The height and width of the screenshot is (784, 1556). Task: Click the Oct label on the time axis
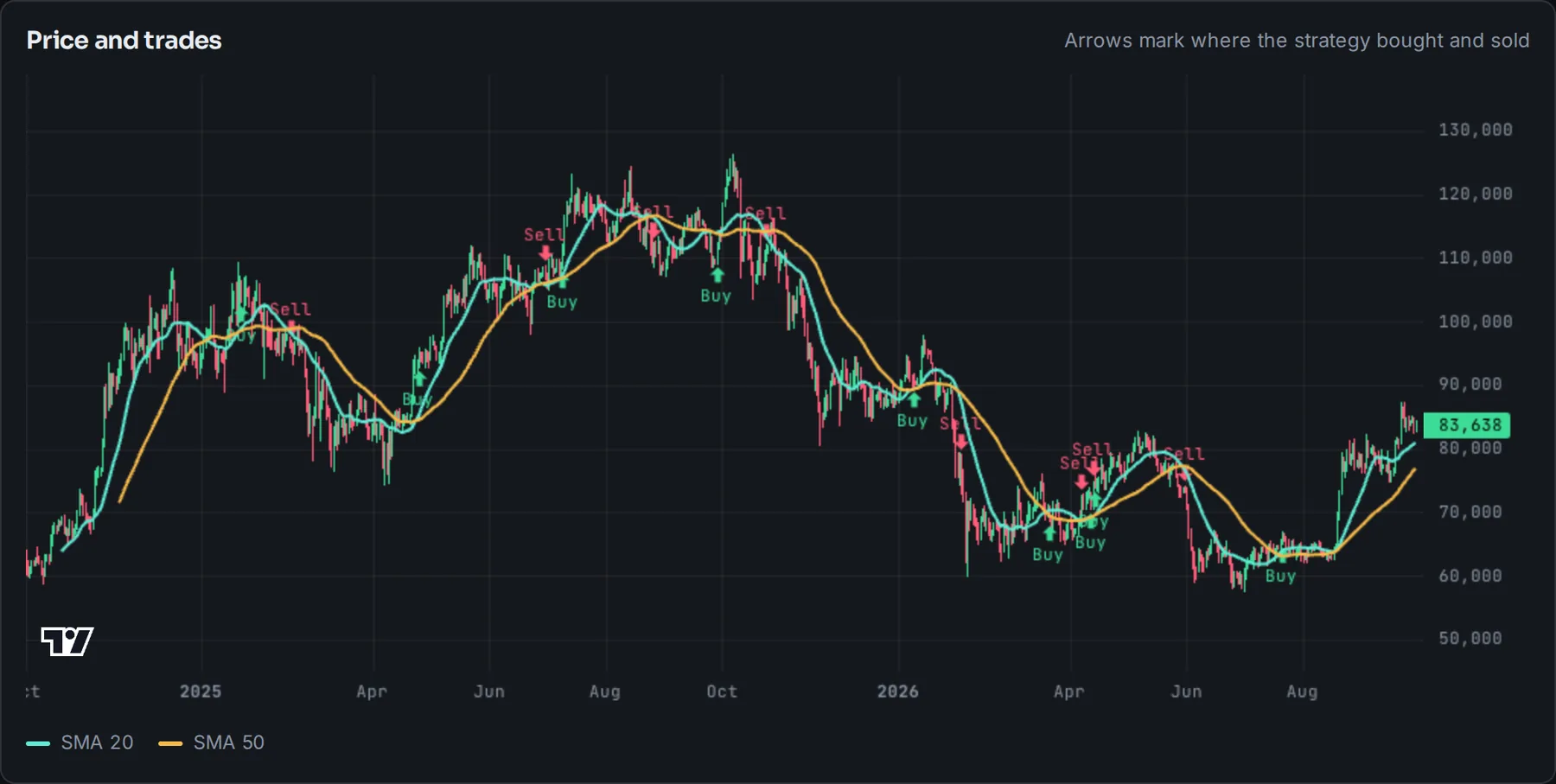pyautogui.click(x=722, y=692)
